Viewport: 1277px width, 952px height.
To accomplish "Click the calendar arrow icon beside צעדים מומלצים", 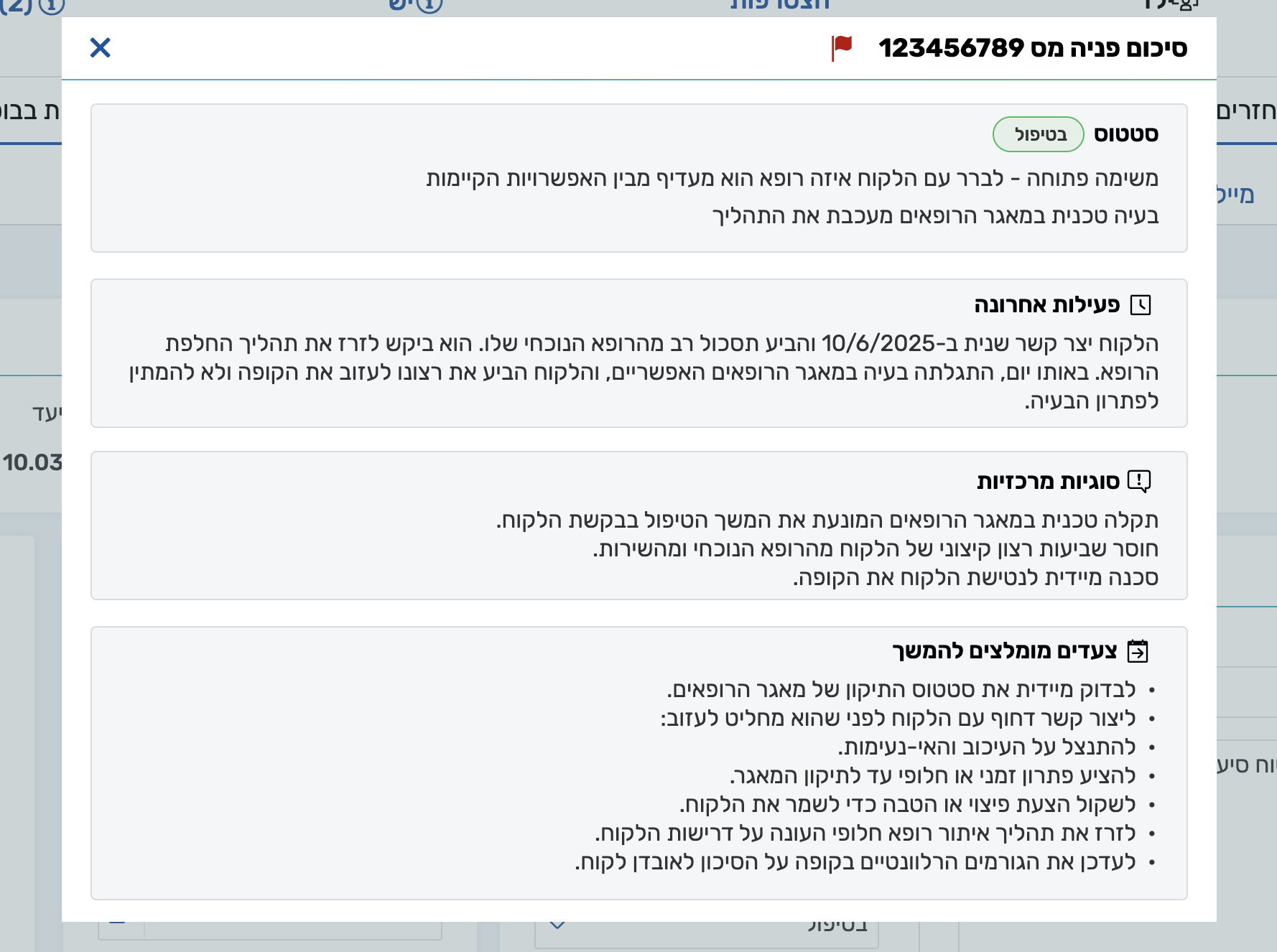I will point(1138,651).
